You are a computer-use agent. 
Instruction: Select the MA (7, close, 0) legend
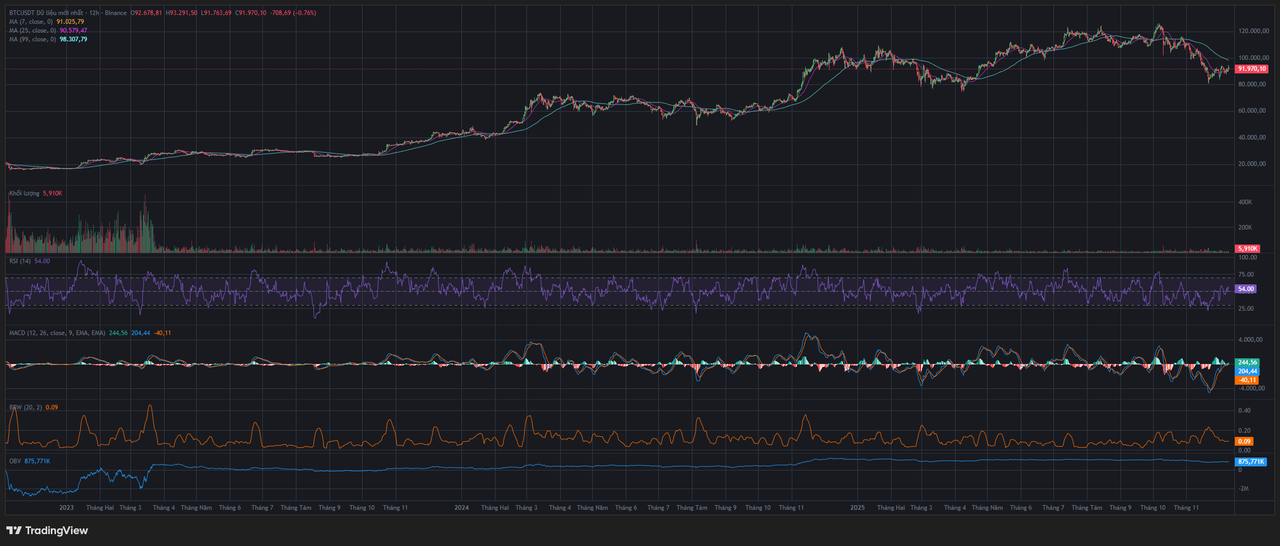[x=33, y=21]
